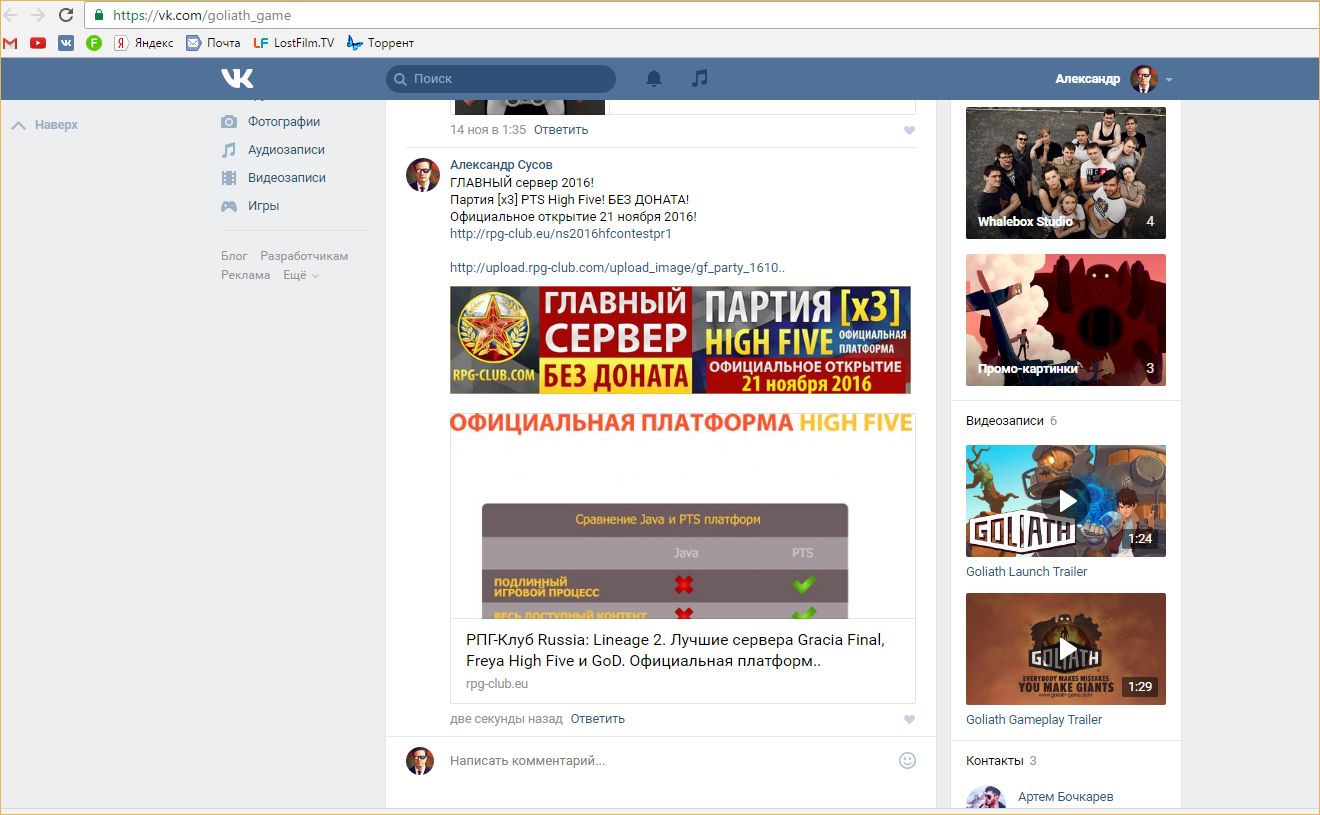
Task: Click rpg-club.eu domain under preview
Action: (497, 684)
